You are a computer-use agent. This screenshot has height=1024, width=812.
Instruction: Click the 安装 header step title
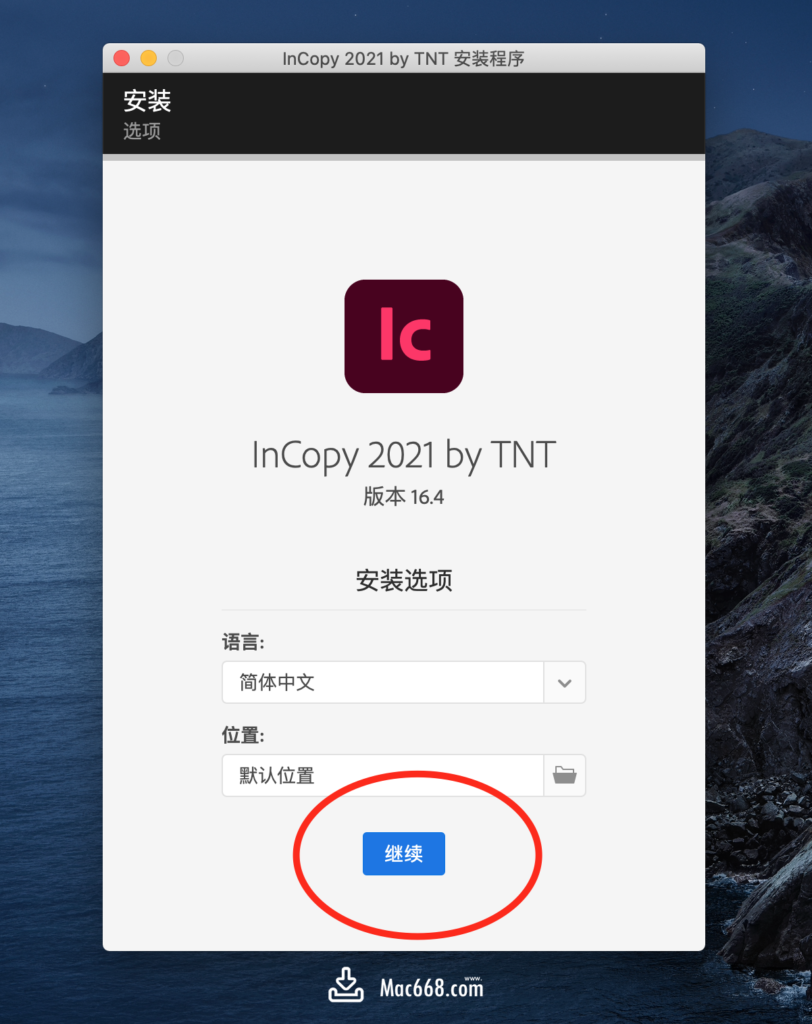tap(147, 101)
